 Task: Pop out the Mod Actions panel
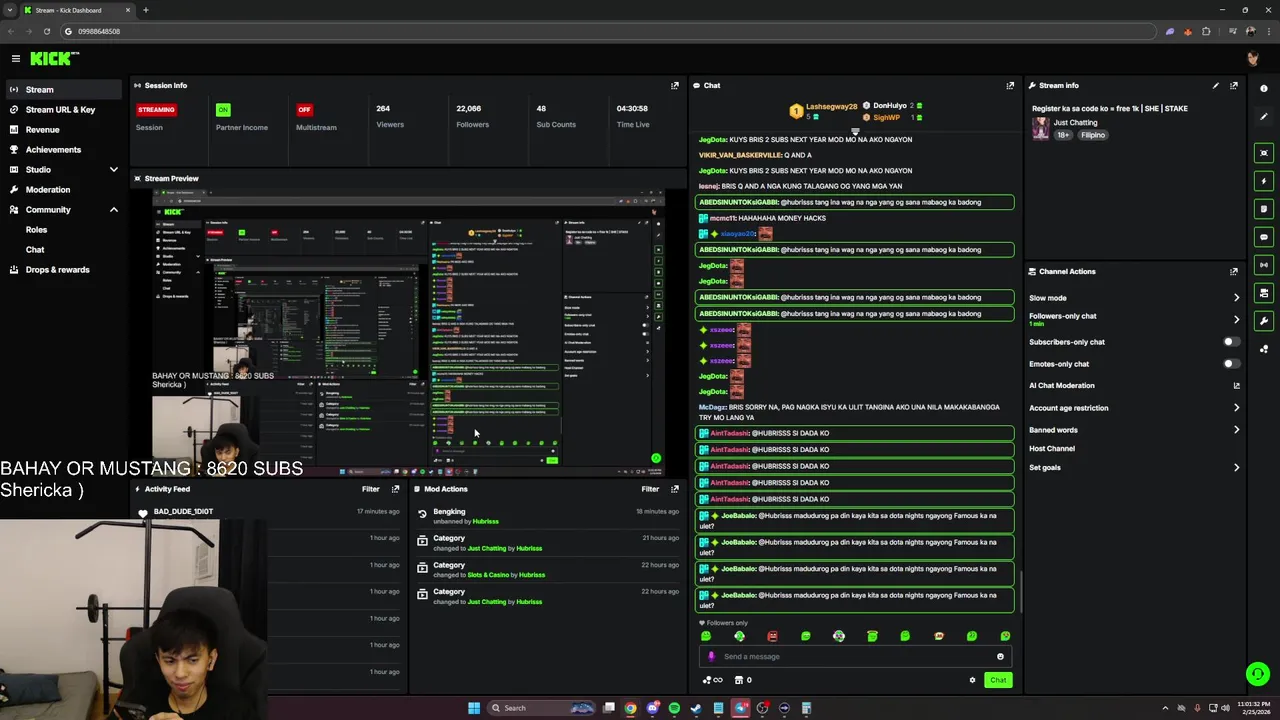tap(675, 489)
